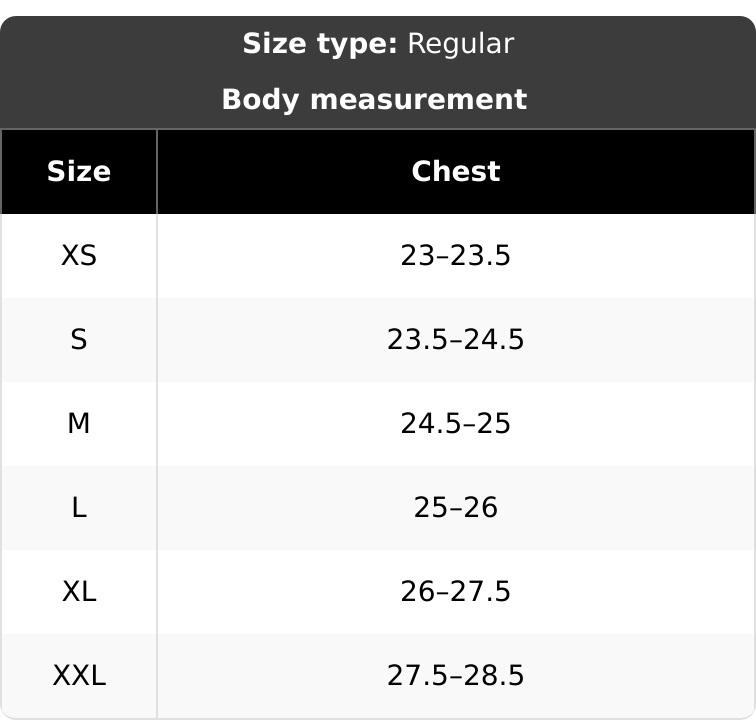Select the S size cell
Viewport: 756px width, 720px height.
click(79, 340)
